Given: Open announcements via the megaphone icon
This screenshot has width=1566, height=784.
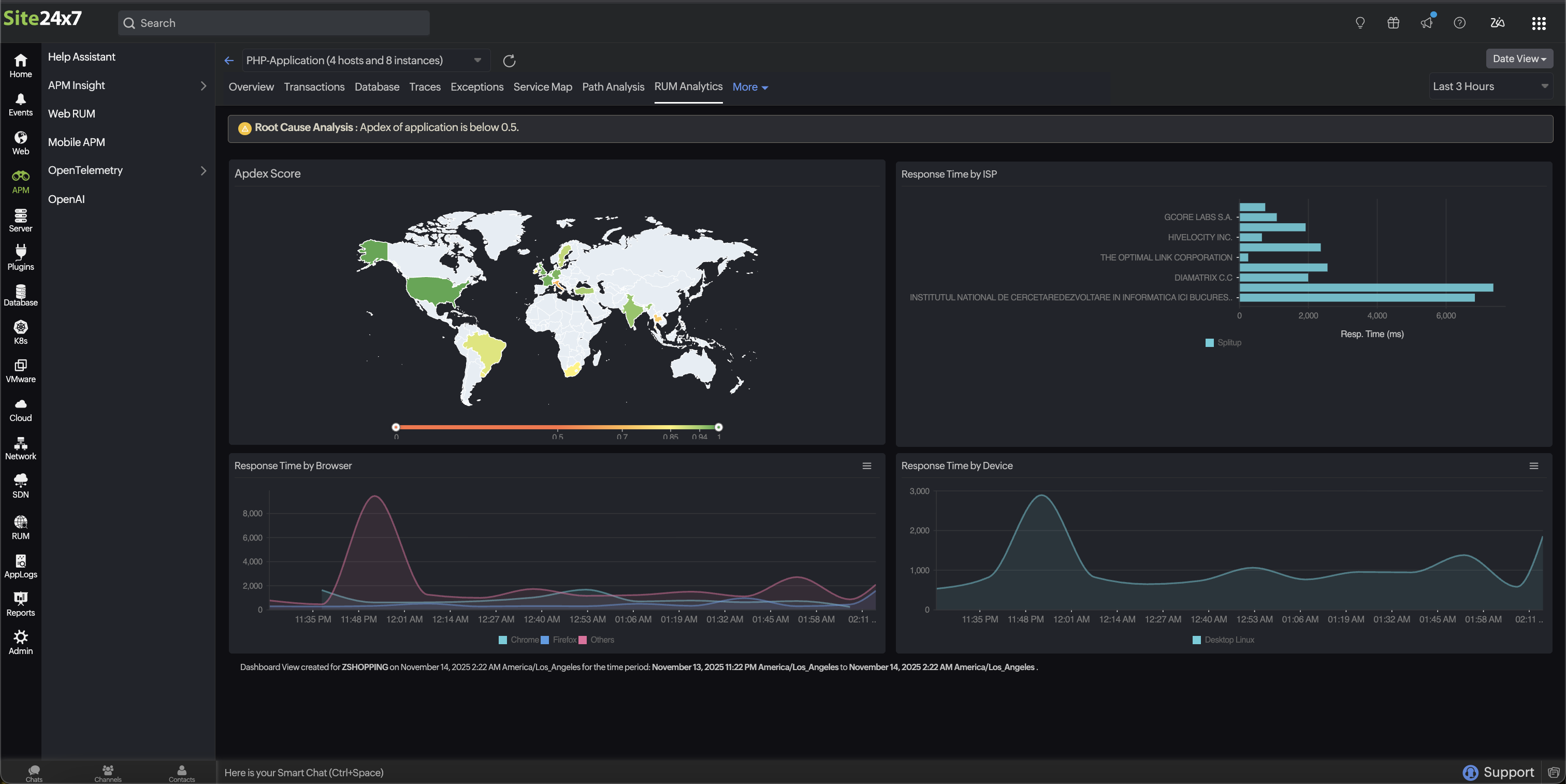Looking at the screenshot, I should pyautogui.click(x=1426, y=22).
